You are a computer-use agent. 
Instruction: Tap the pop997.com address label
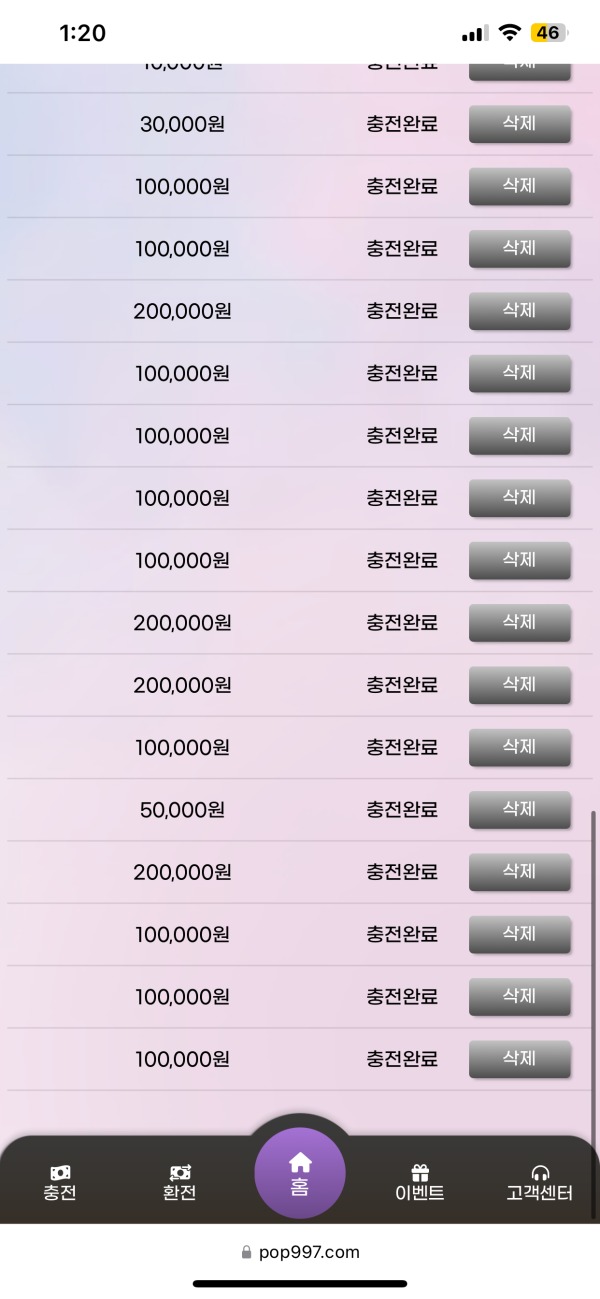(310, 1252)
